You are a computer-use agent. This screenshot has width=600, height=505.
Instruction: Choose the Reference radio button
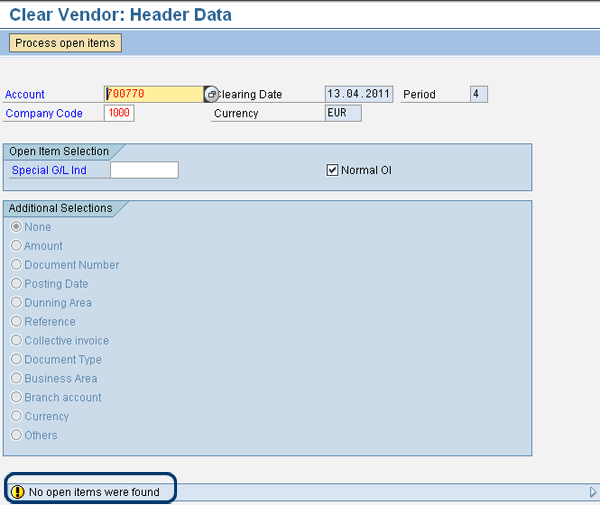[x=16, y=322]
